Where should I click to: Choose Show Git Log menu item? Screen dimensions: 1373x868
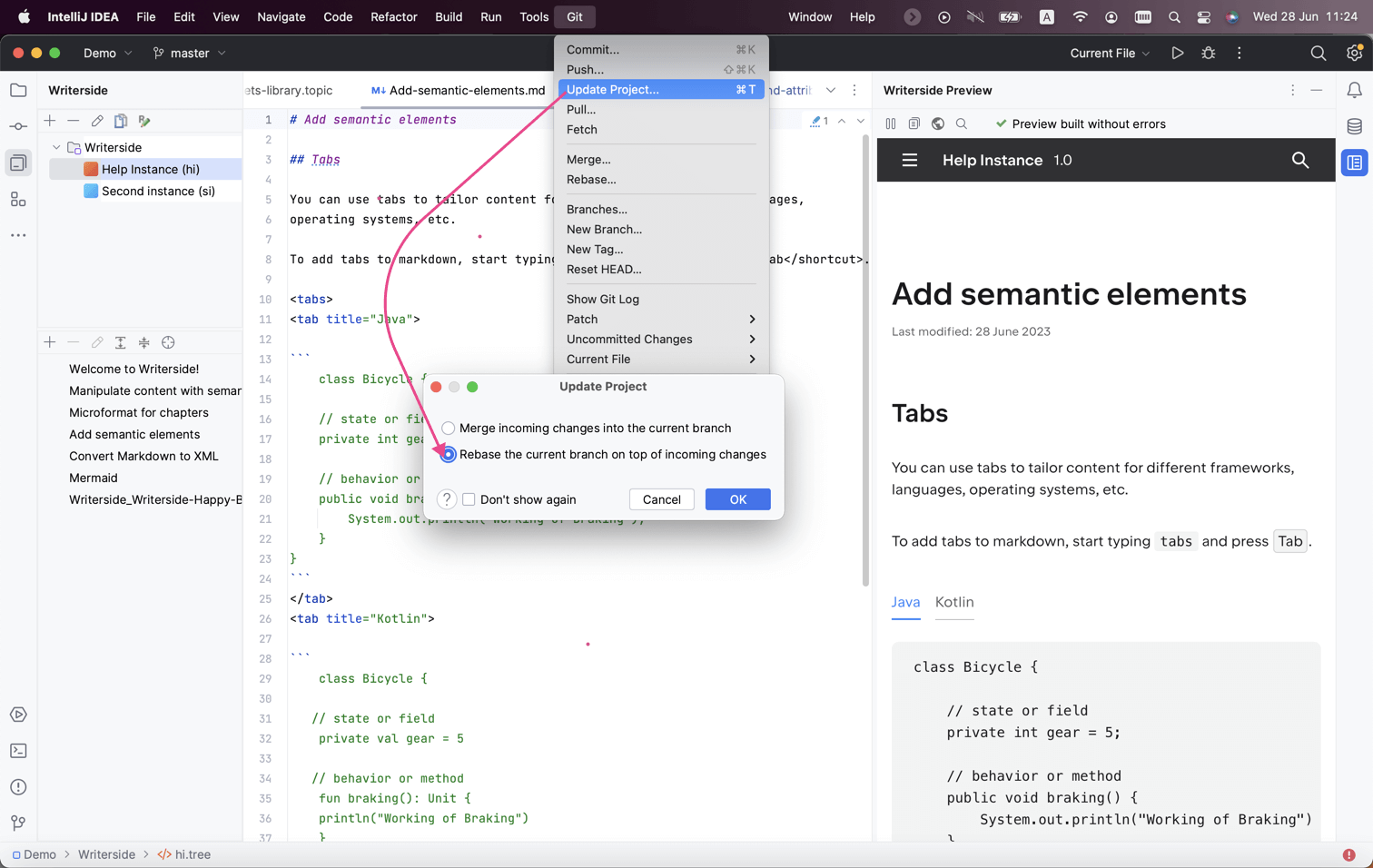coord(661,299)
